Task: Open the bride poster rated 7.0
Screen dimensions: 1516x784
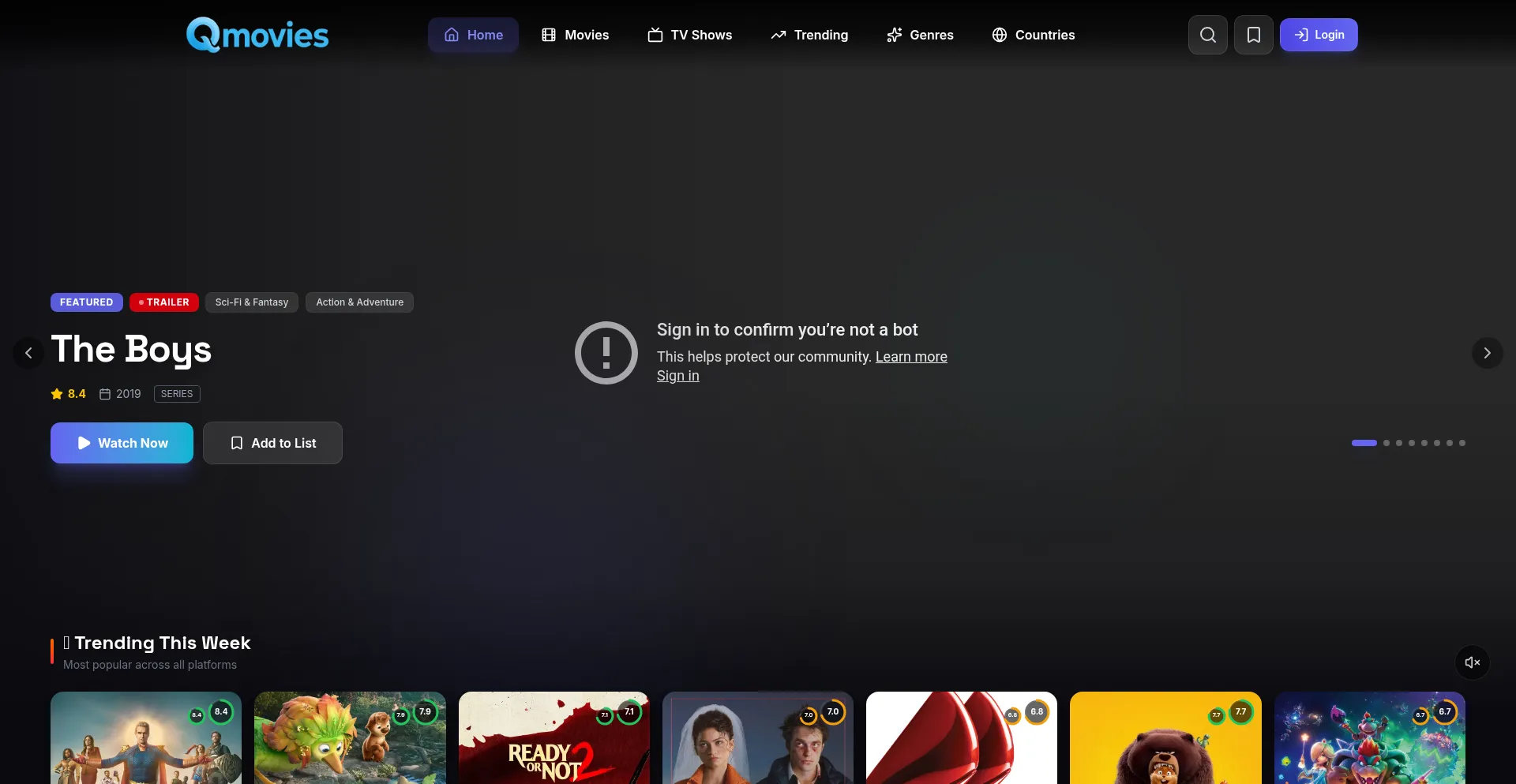Action: pyautogui.click(x=758, y=738)
